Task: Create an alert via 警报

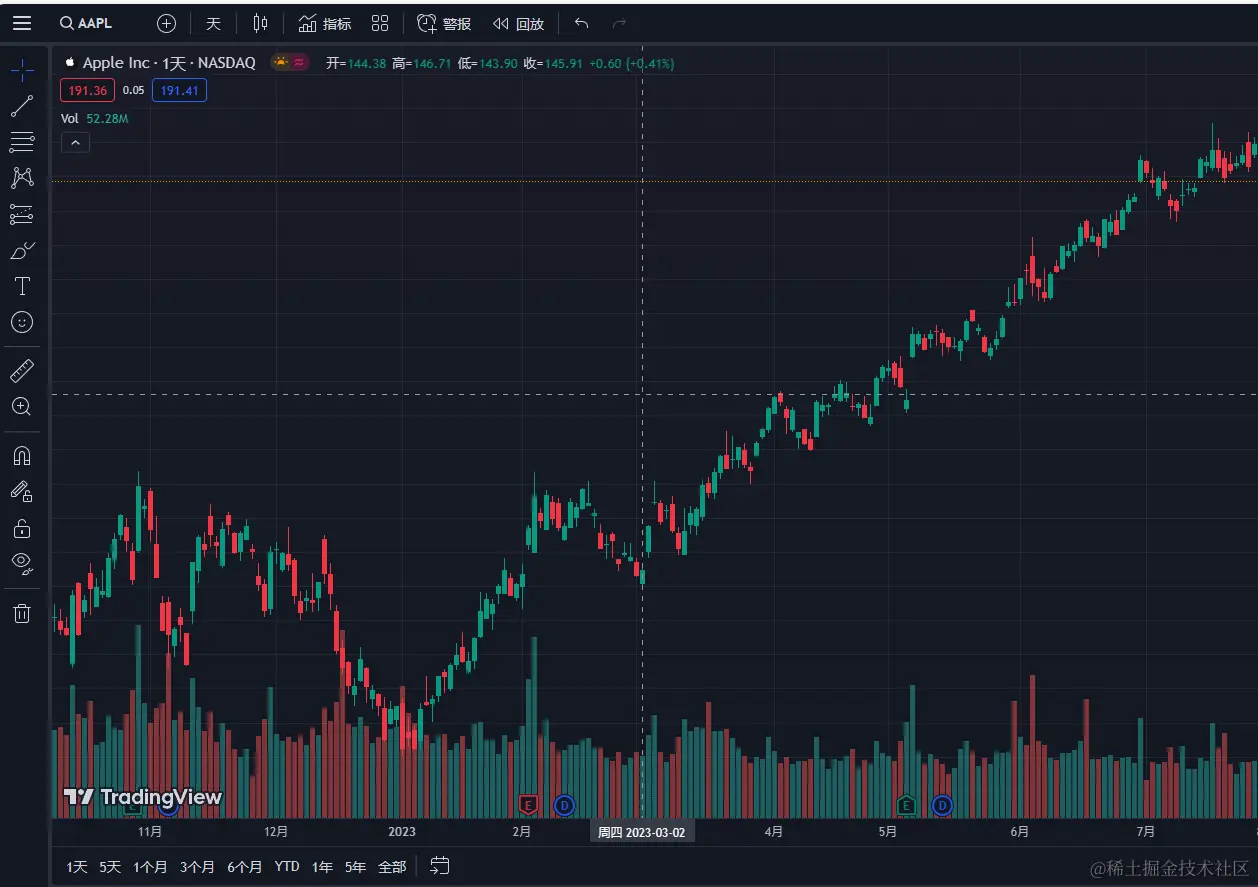Action: [444, 23]
